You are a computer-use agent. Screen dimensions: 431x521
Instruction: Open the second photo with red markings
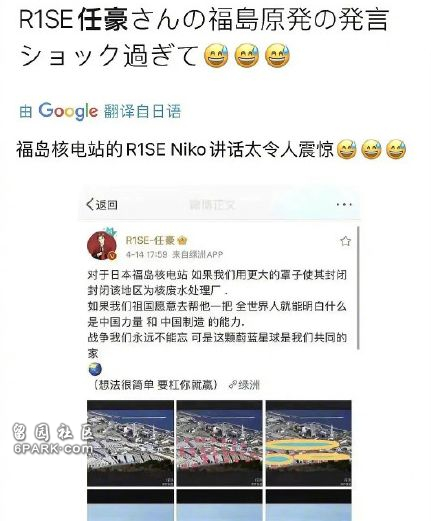(219, 443)
